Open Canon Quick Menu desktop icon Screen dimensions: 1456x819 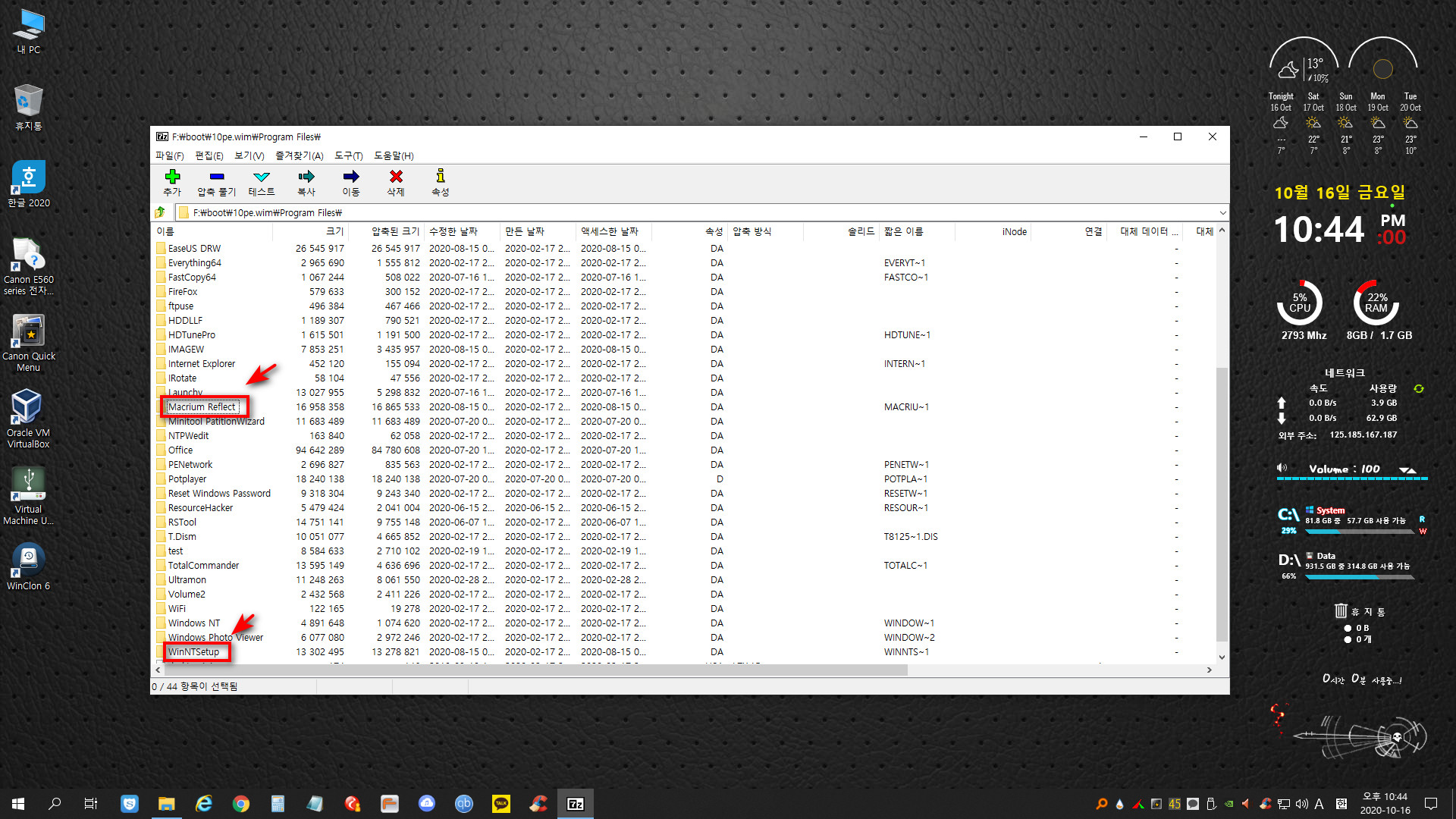pyautogui.click(x=29, y=343)
